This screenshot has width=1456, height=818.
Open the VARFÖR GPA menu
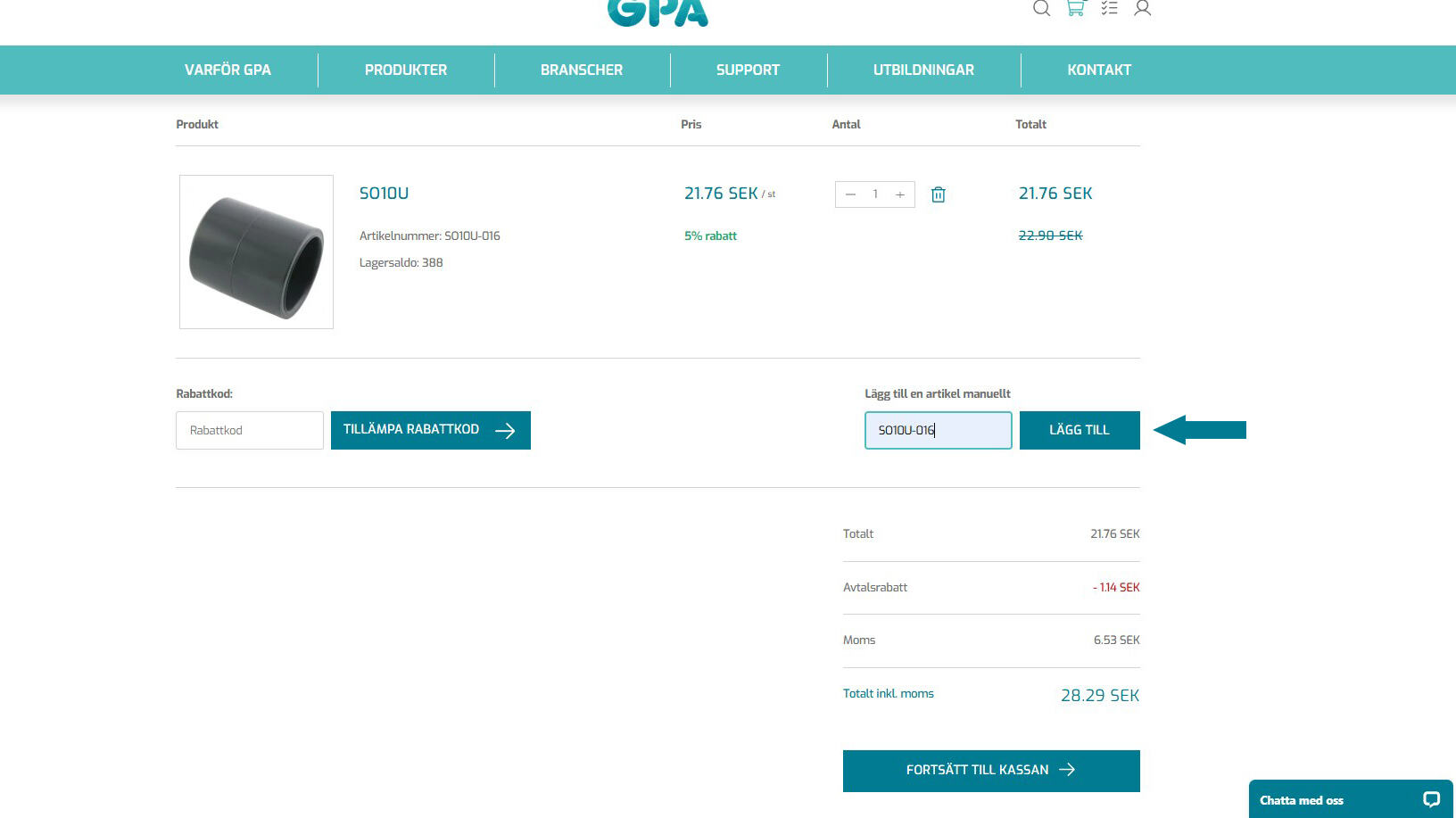click(227, 70)
